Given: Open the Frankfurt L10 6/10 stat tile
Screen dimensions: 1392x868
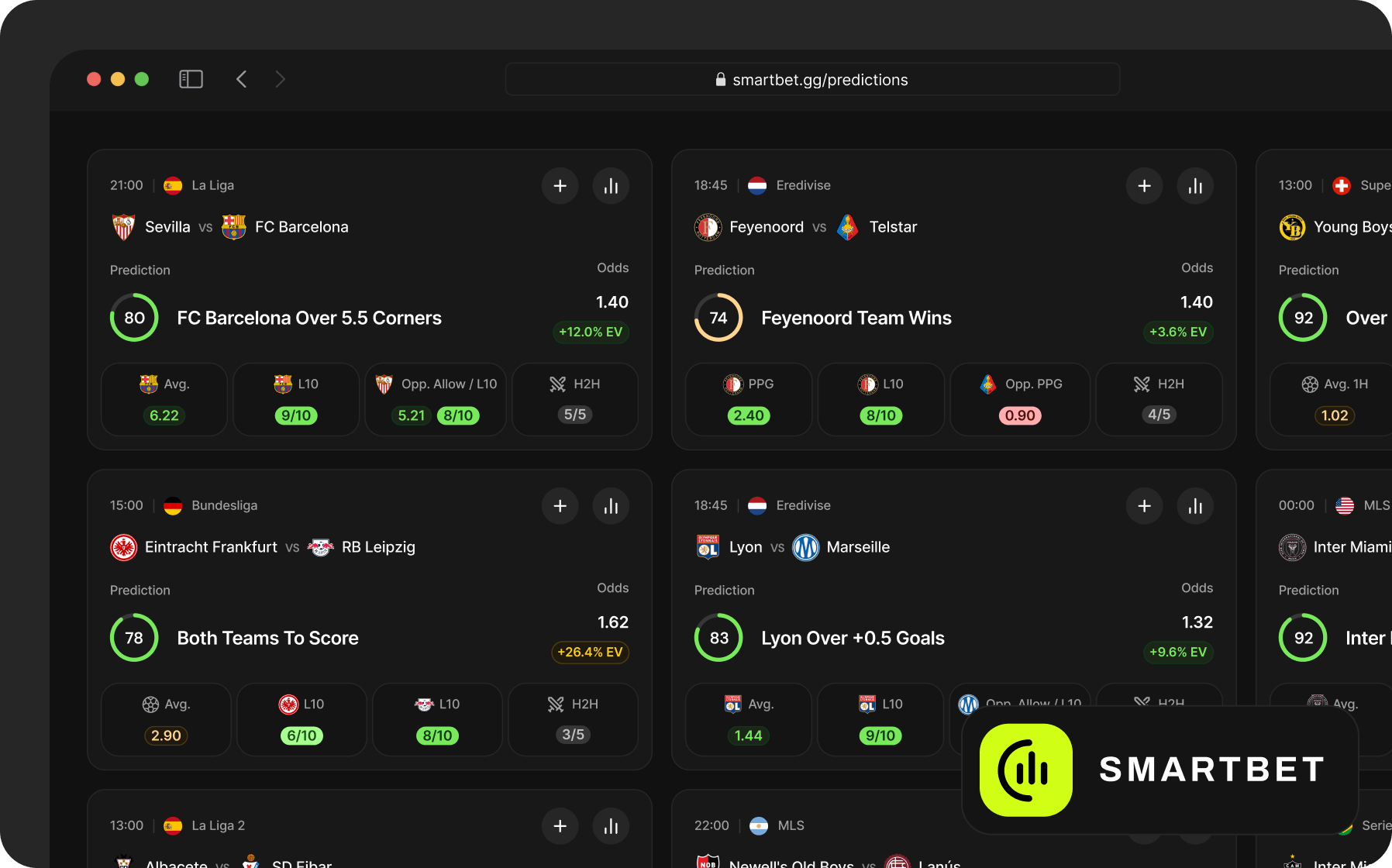Looking at the screenshot, I should [x=301, y=720].
